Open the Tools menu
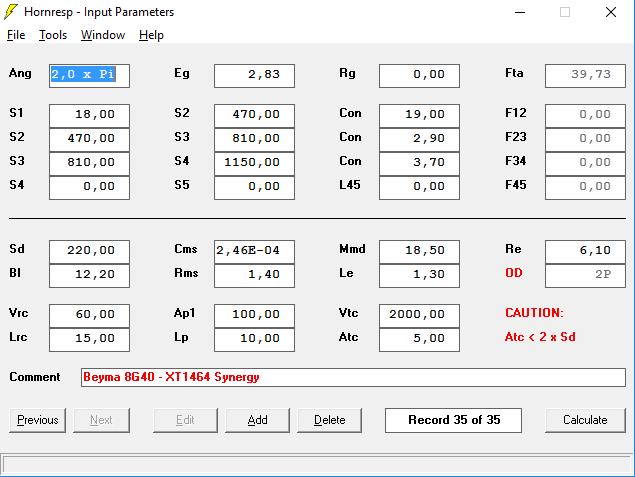The height and width of the screenshot is (477, 635). pos(53,35)
